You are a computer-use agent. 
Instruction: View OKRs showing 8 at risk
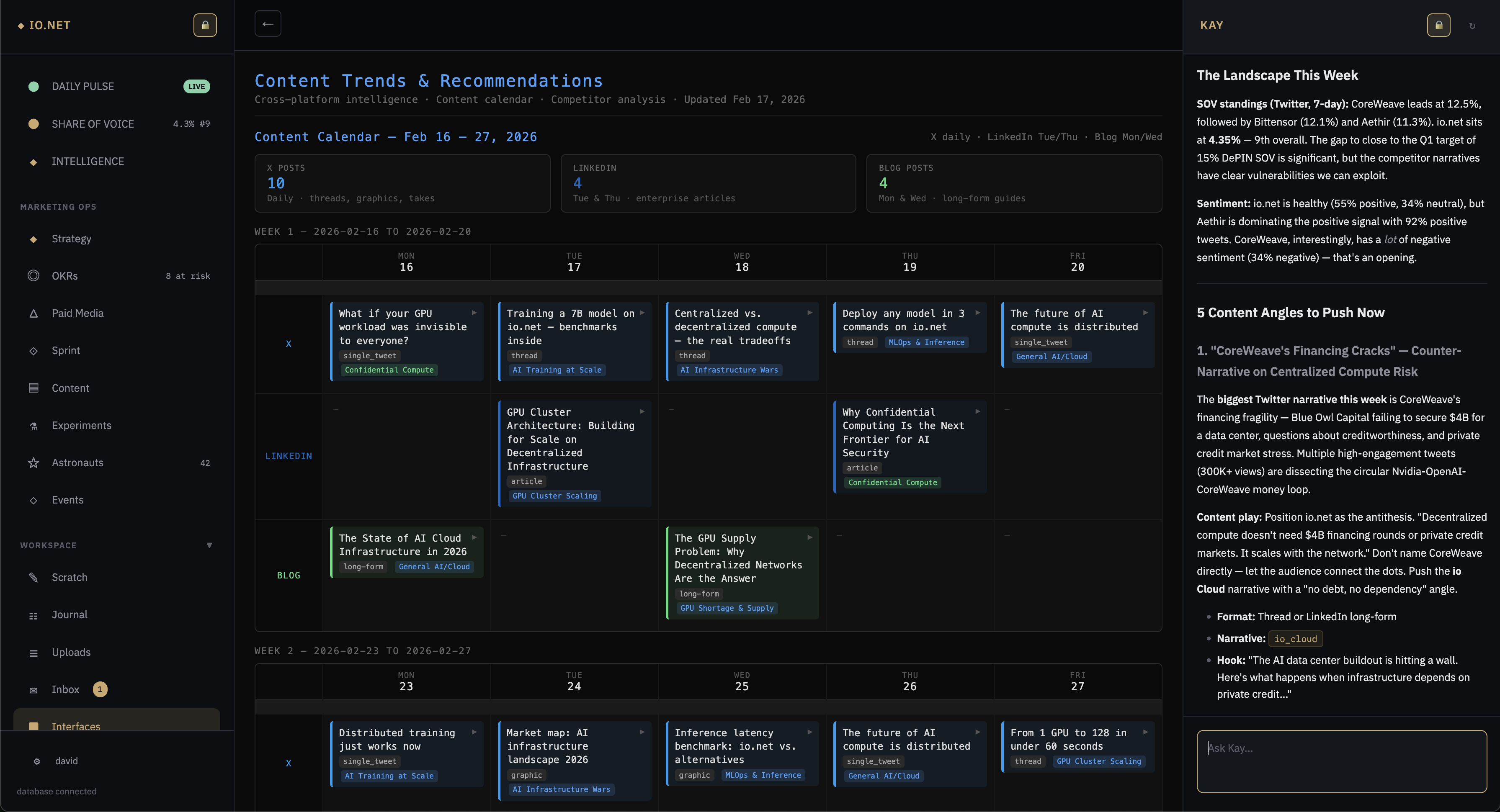click(64, 275)
